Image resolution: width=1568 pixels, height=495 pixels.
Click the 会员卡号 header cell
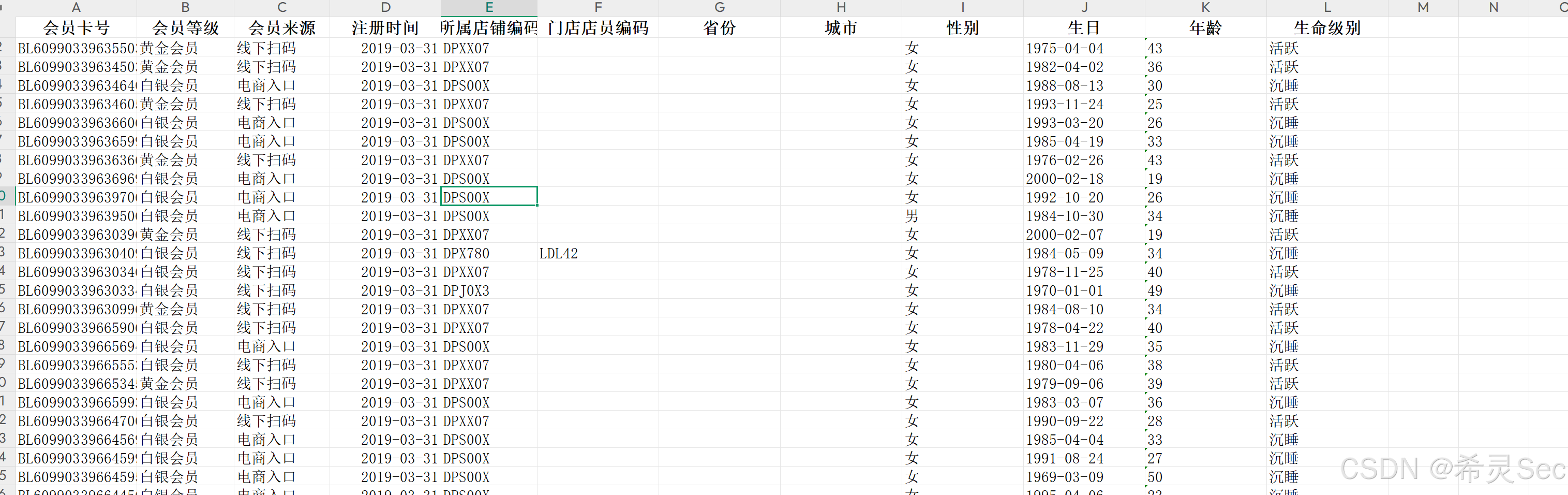coord(76,27)
